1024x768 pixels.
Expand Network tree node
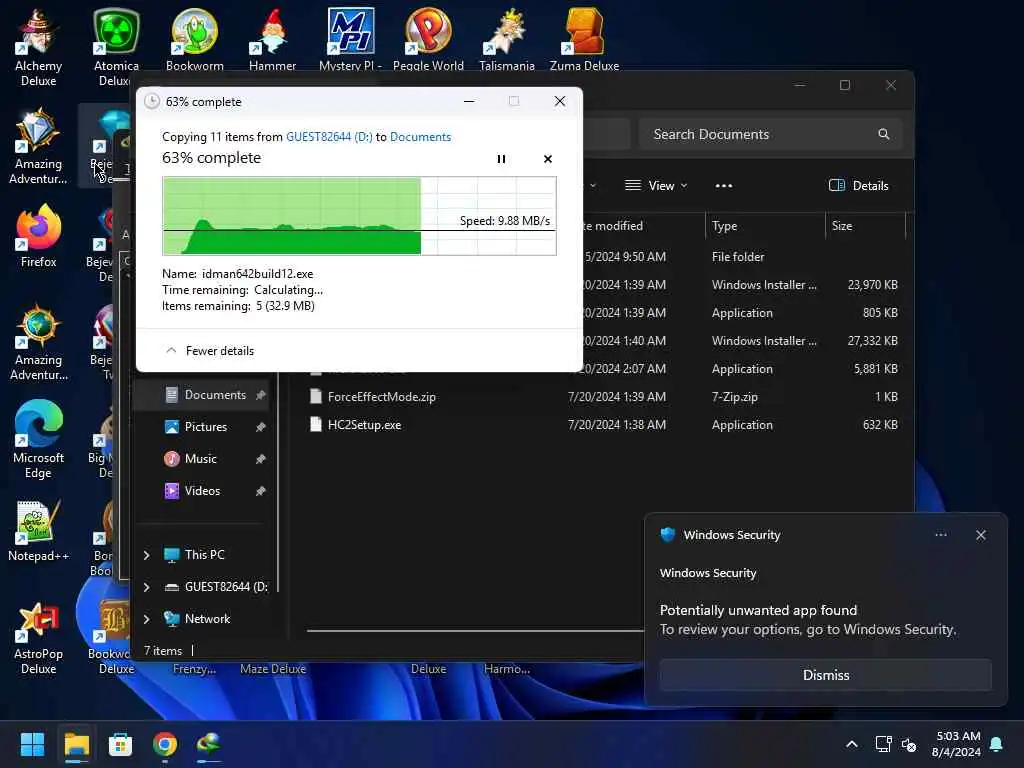(x=146, y=618)
